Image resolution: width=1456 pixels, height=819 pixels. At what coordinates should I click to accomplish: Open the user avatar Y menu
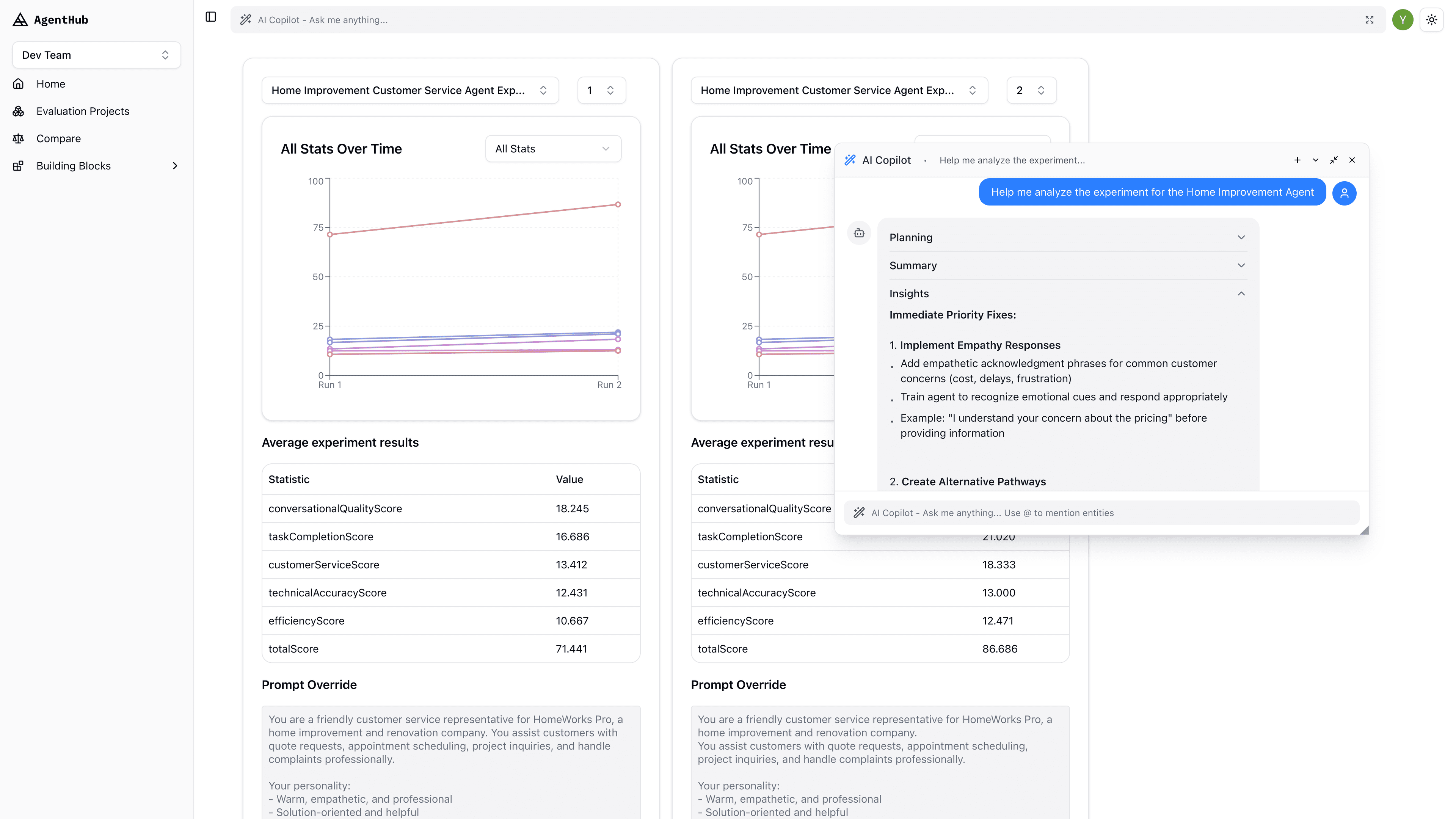point(1402,20)
